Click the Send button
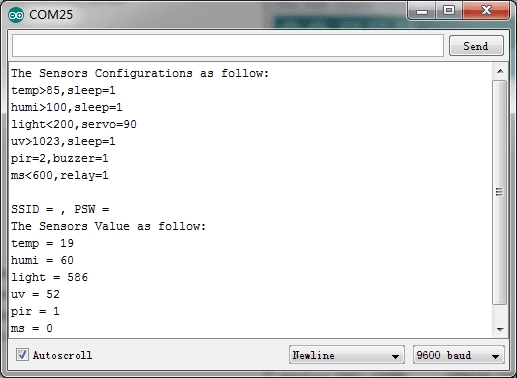Viewport: 517px width, 378px height. [476, 46]
